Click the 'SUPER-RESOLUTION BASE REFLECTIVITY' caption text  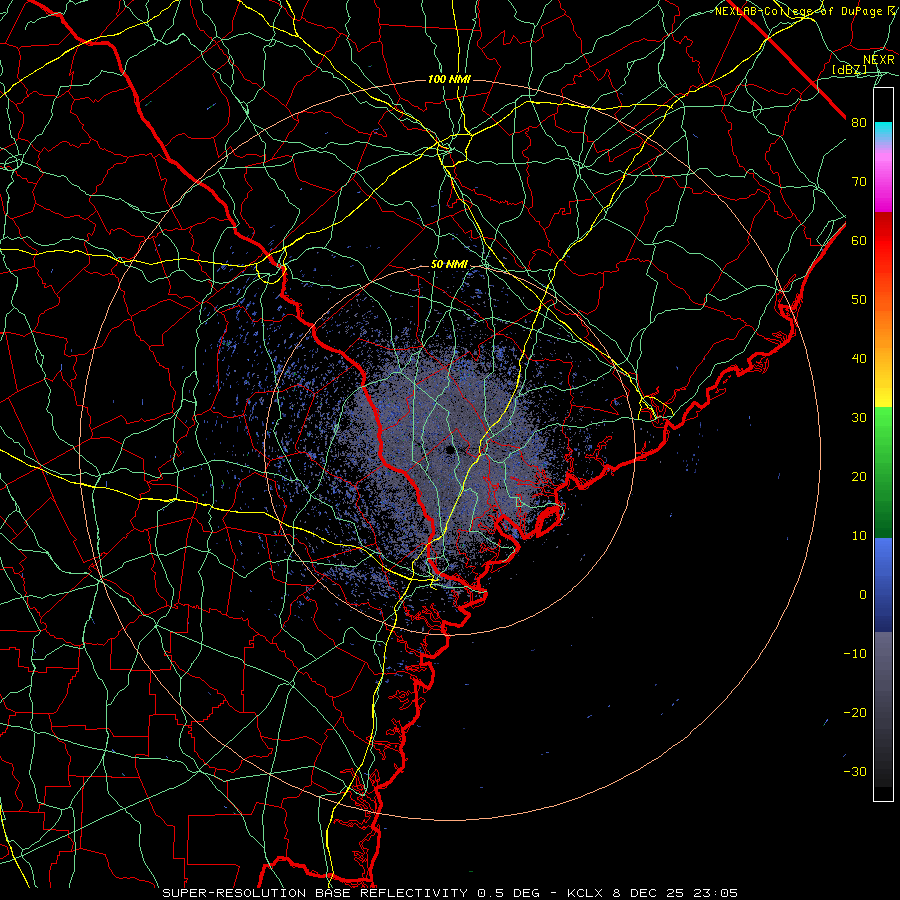tap(315, 893)
